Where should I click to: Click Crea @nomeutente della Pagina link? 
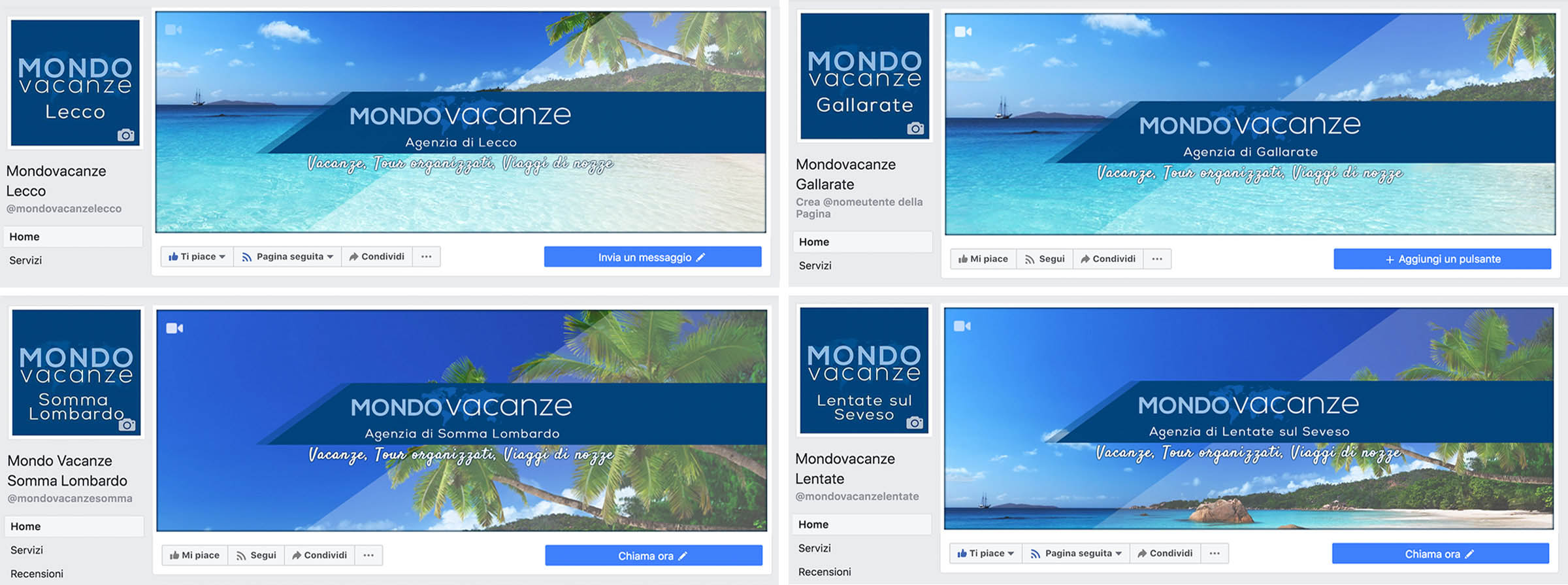pyautogui.click(x=859, y=208)
